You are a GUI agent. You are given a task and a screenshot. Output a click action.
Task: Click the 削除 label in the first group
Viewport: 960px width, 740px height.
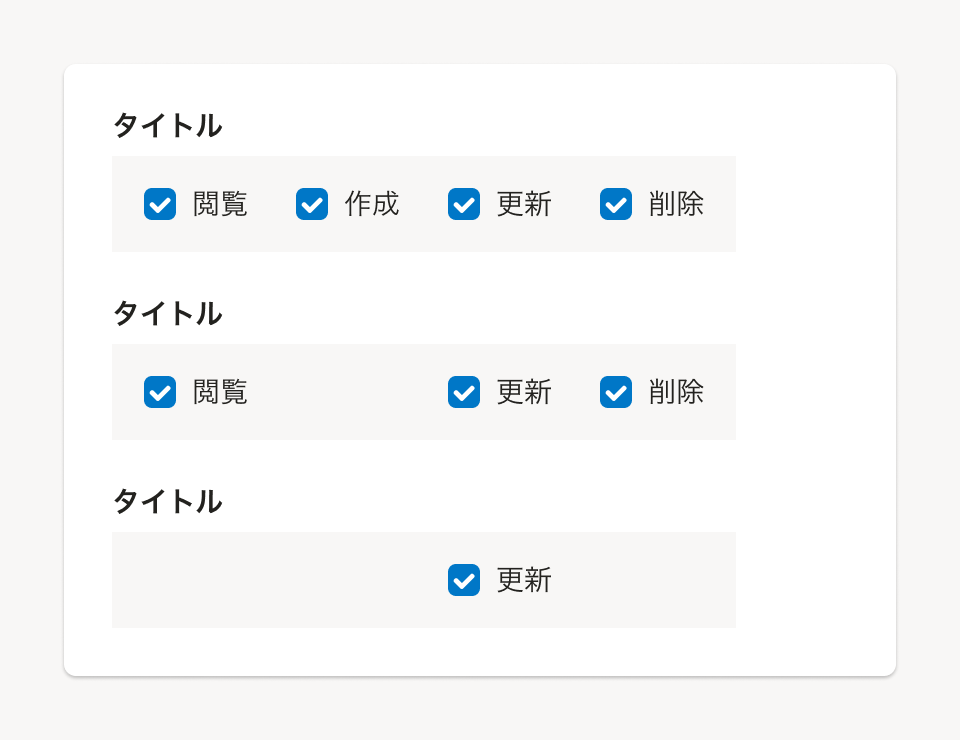pos(678,204)
